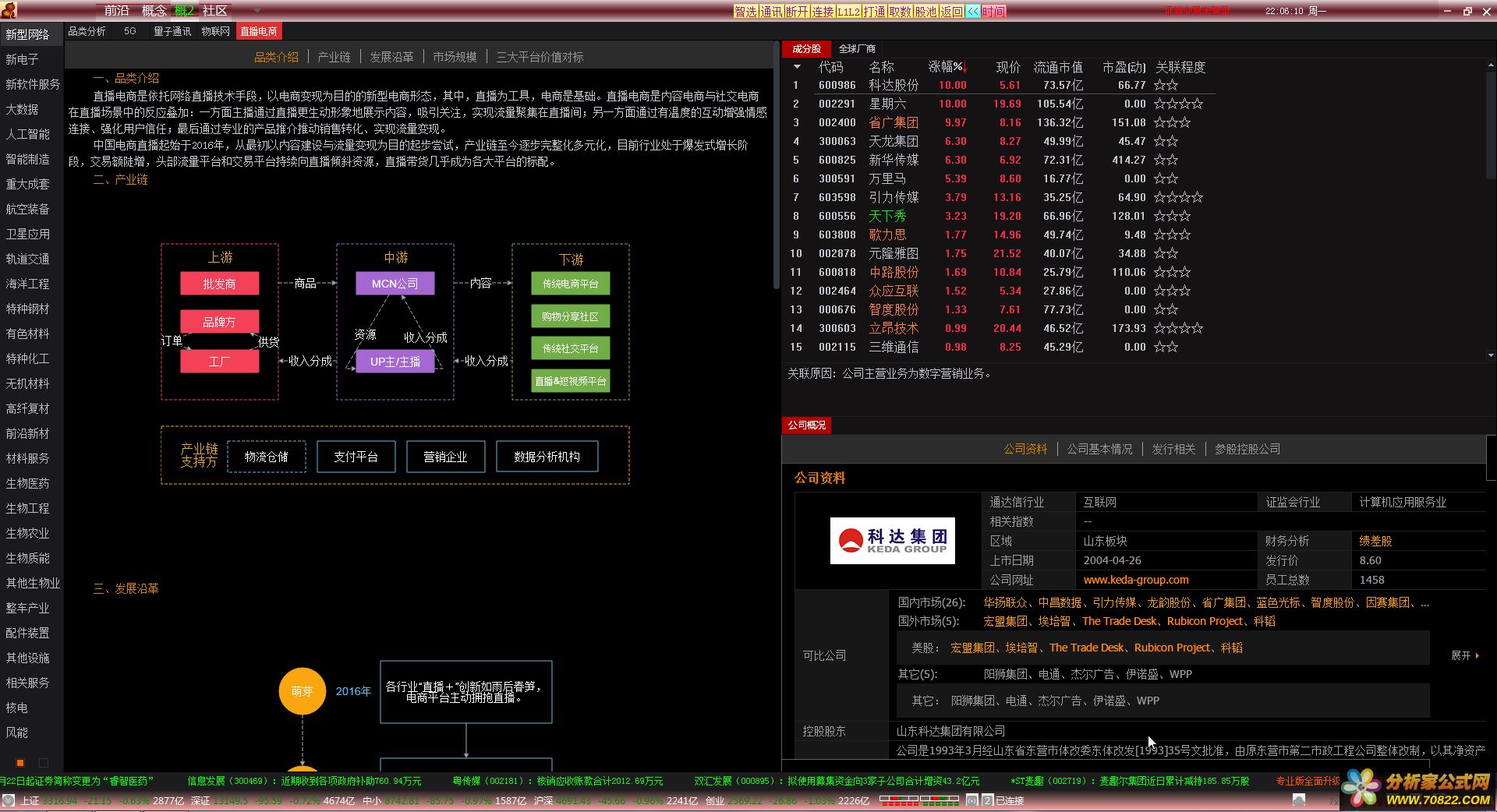Click the L1L2 toolbar button
Viewport: 1497px width, 812px height.
click(848, 12)
